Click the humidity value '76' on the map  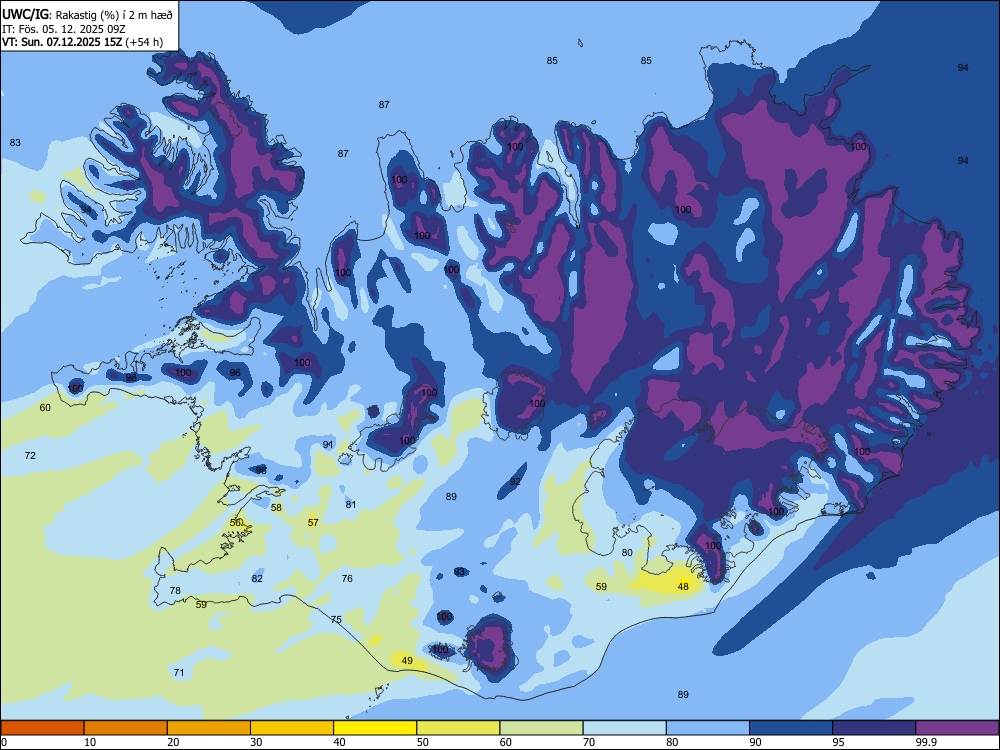tap(347, 578)
